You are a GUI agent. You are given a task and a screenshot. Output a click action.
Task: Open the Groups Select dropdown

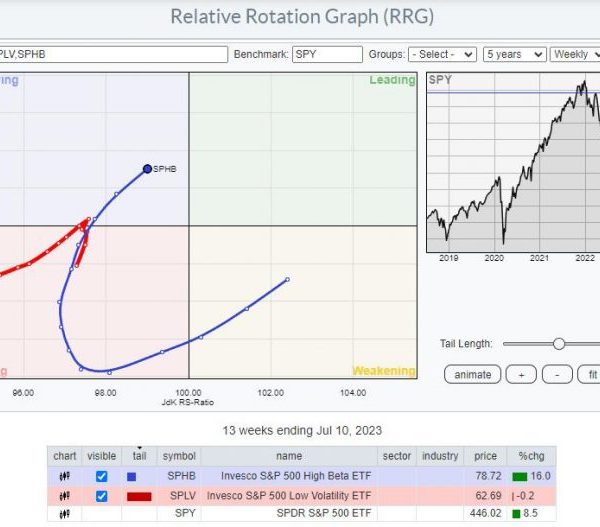click(x=442, y=54)
